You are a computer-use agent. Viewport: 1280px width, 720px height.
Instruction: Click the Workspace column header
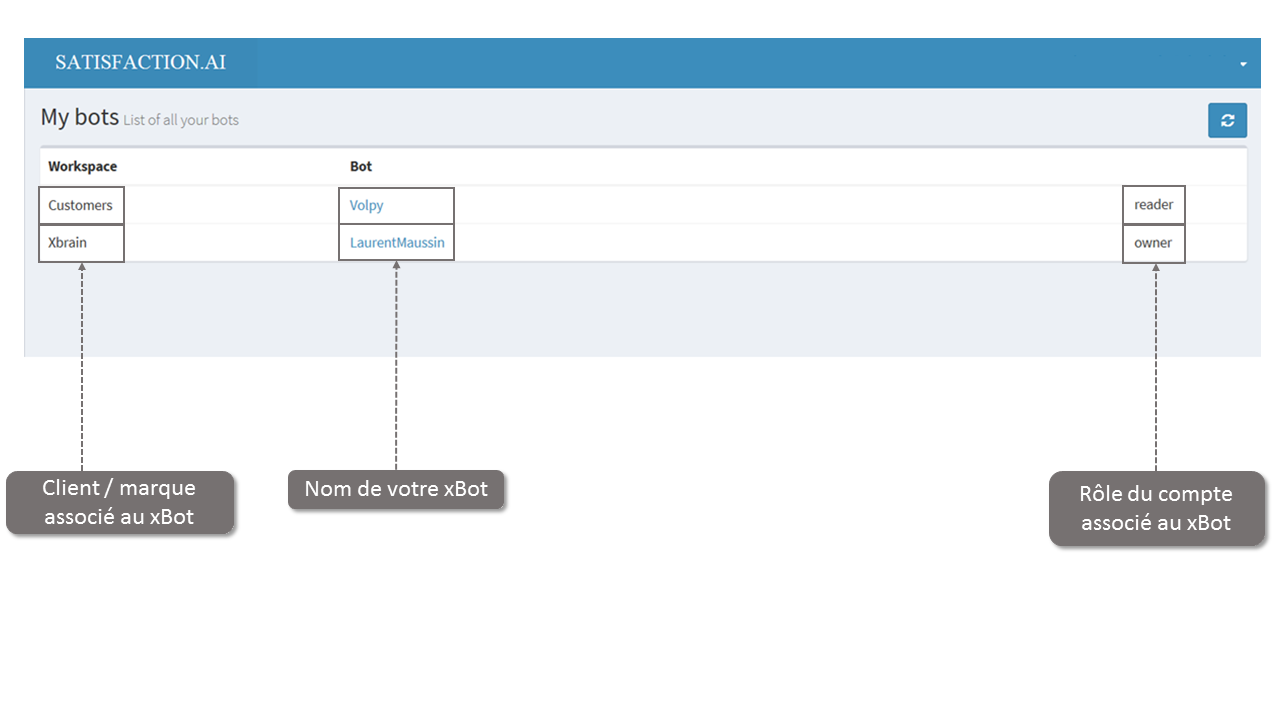coord(82,166)
